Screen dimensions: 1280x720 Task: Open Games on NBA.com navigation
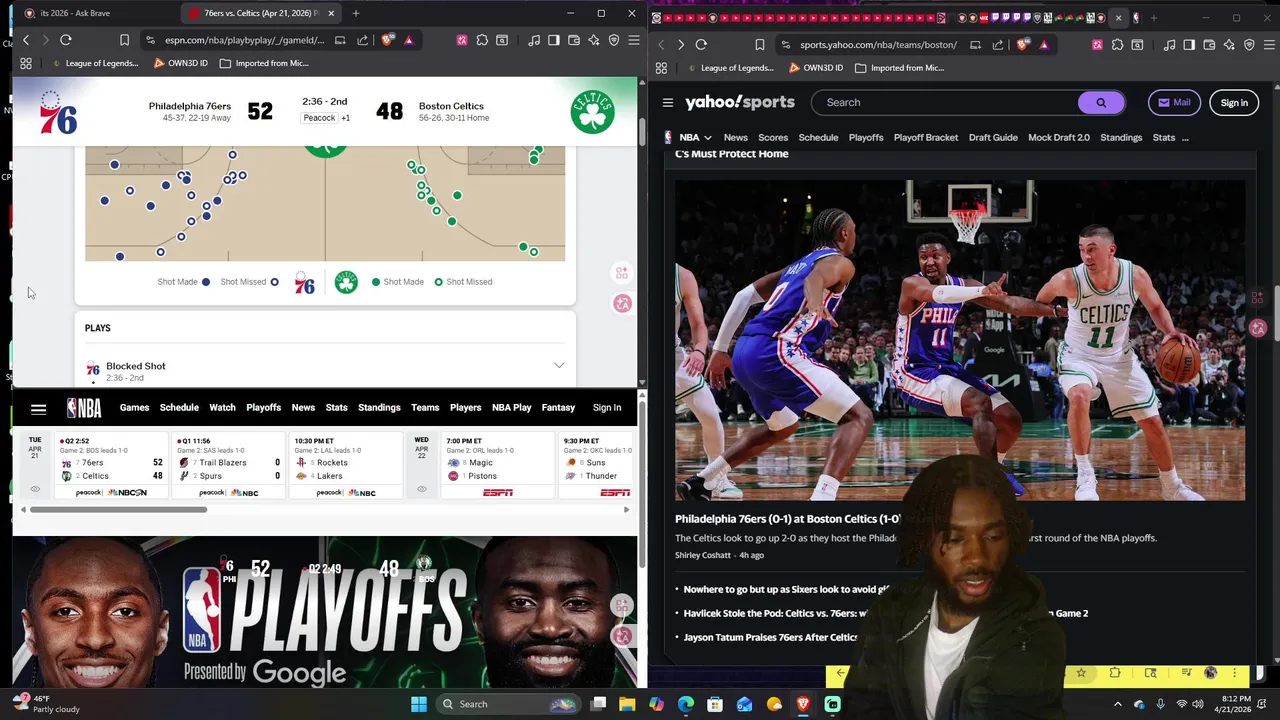tap(134, 408)
